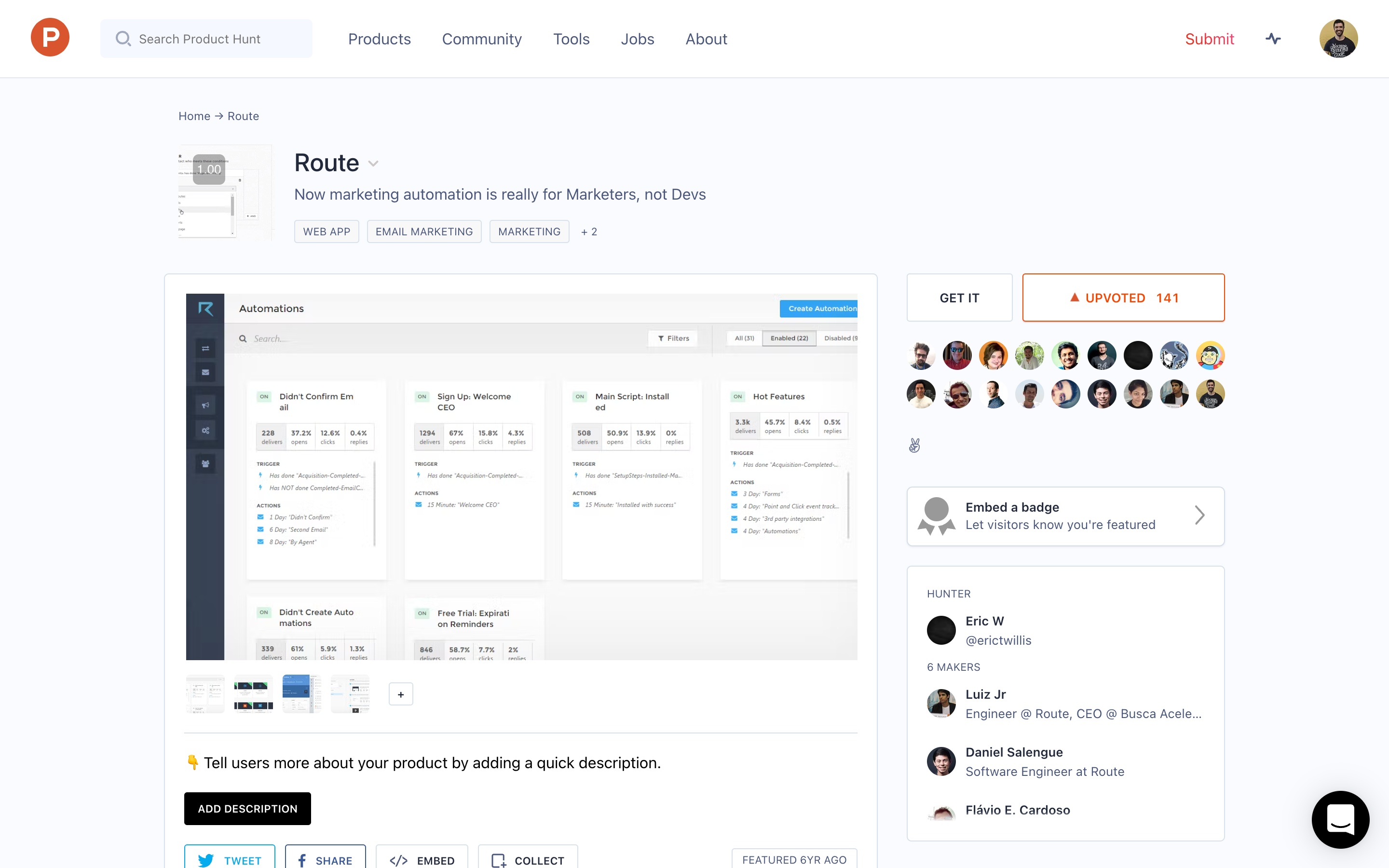Click the Product Hunt logo
The width and height of the screenshot is (1389, 868).
coord(50,38)
